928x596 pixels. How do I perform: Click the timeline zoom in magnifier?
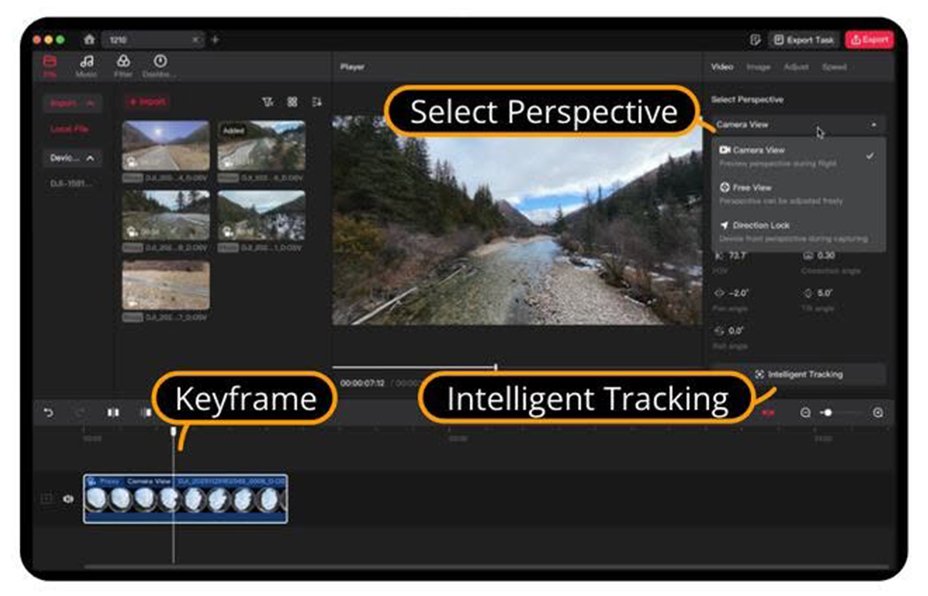click(x=878, y=413)
